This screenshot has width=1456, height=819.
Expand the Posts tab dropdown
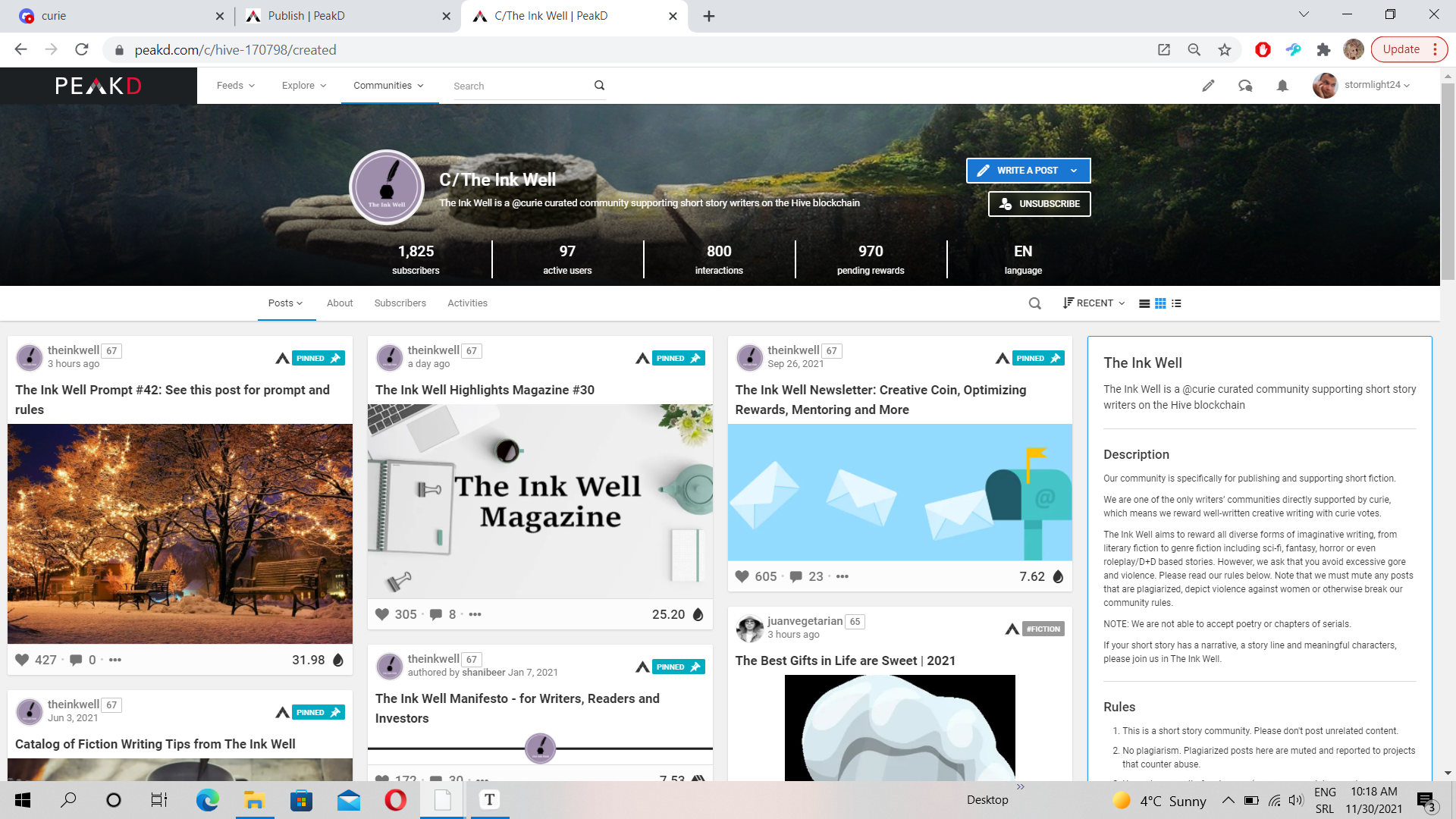click(286, 303)
